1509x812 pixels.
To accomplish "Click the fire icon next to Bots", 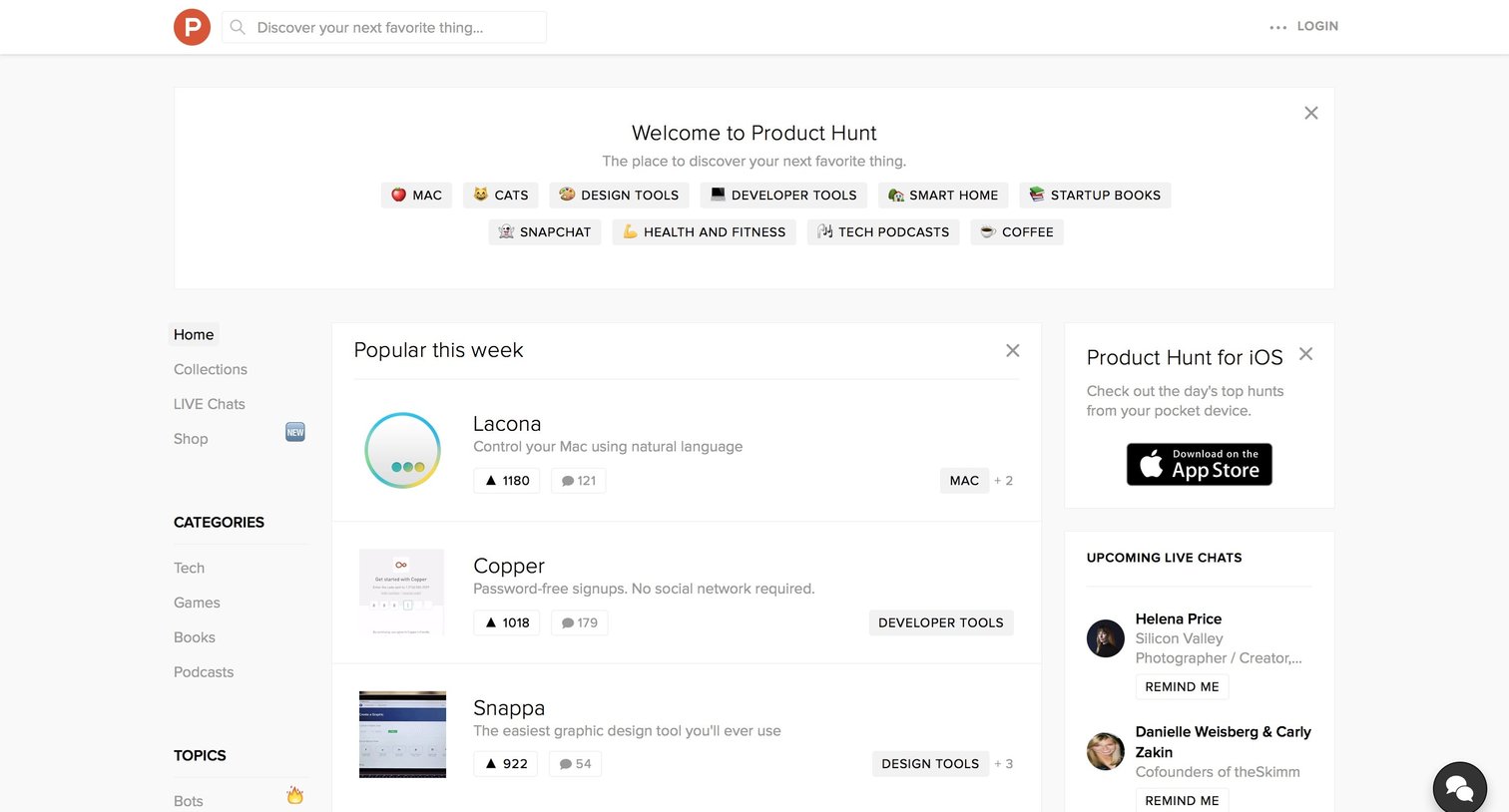I will click(x=295, y=795).
